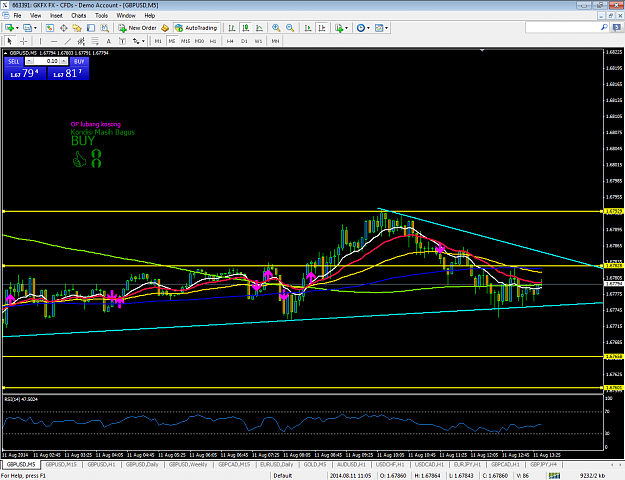The image size is (625, 480).
Task: Switch to EURUSD,Daily chart tab
Action: [x=277, y=464]
